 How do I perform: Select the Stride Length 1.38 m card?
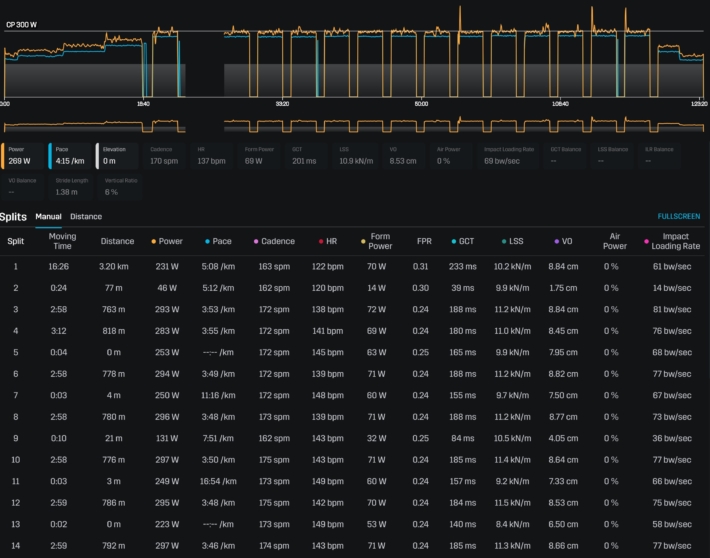click(x=71, y=186)
